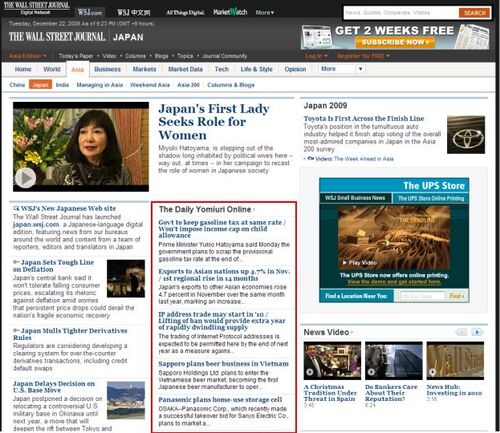Viewport: 500px width, 433px height.
Task: Open All Things Digital link
Action: [x=185, y=13]
